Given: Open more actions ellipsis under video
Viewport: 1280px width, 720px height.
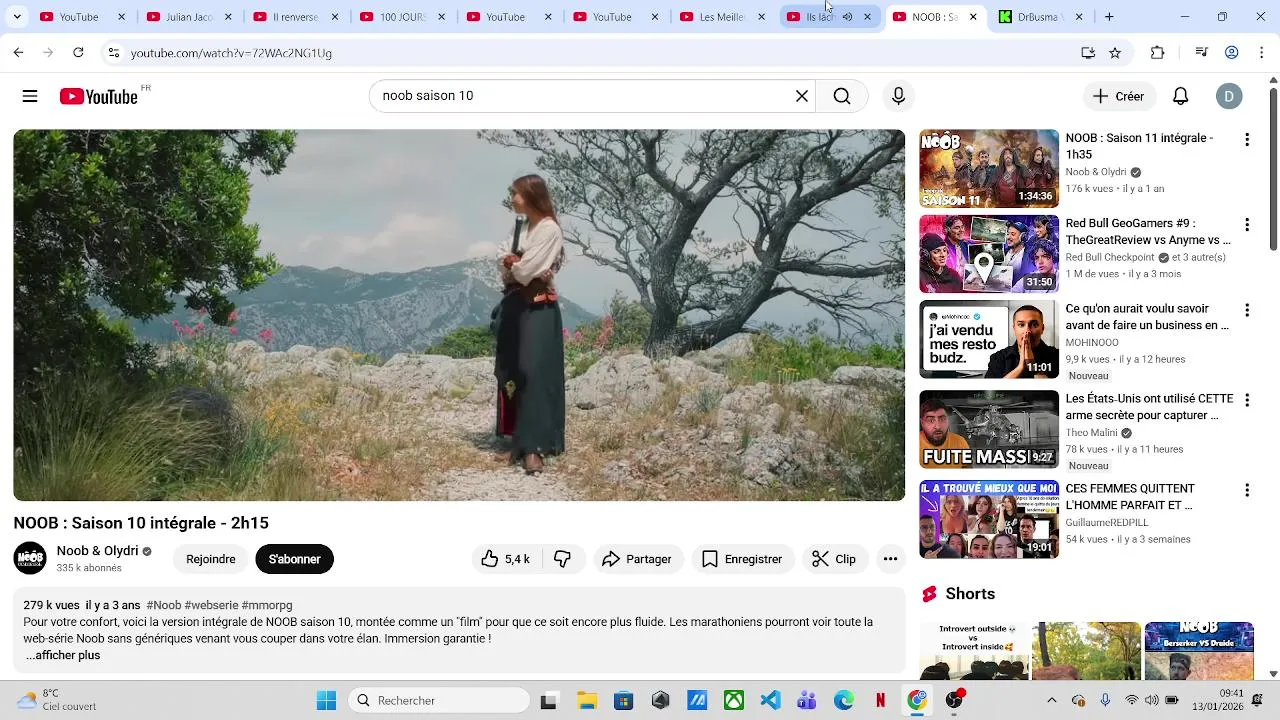Looking at the screenshot, I should [890, 559].
